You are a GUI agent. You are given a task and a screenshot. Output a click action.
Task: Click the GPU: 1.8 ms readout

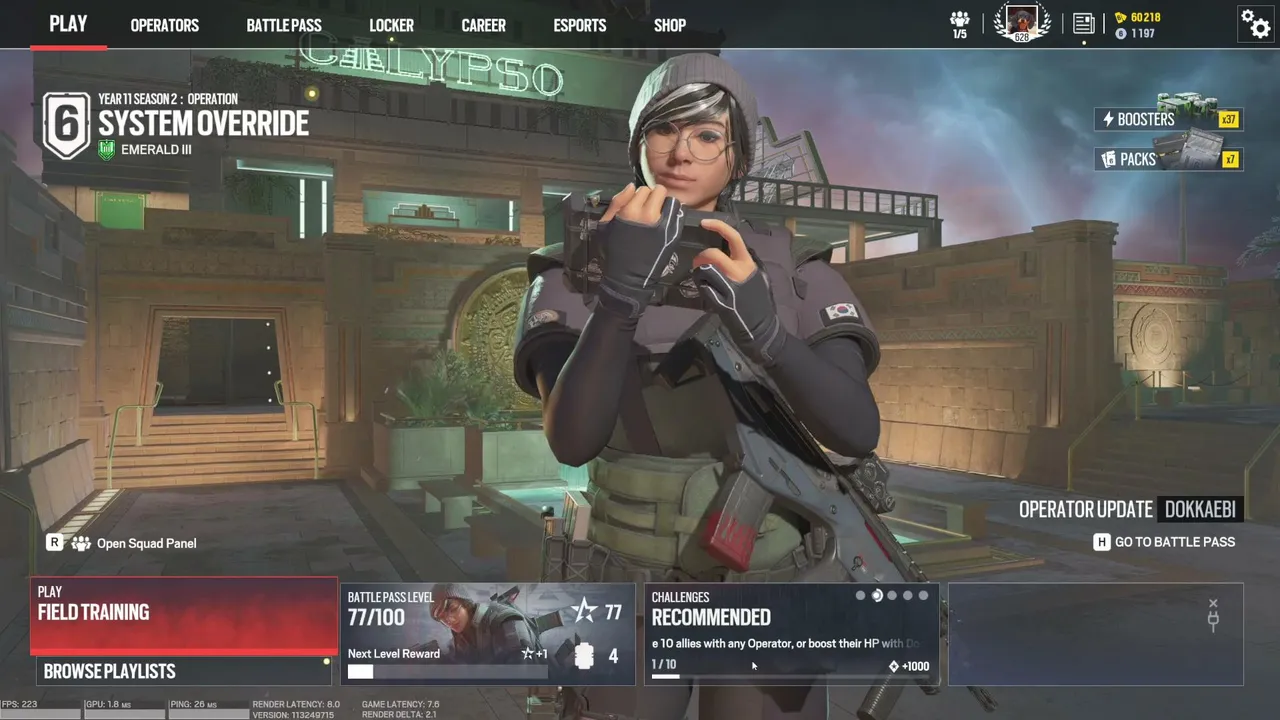(x=110, y=704)
